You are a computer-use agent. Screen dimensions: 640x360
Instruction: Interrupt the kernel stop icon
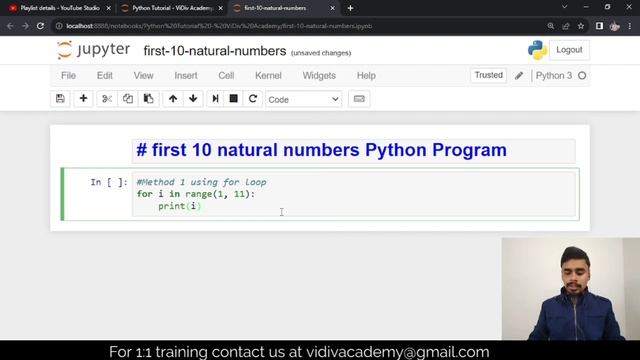pyautogui.click(x=233, y=99)
